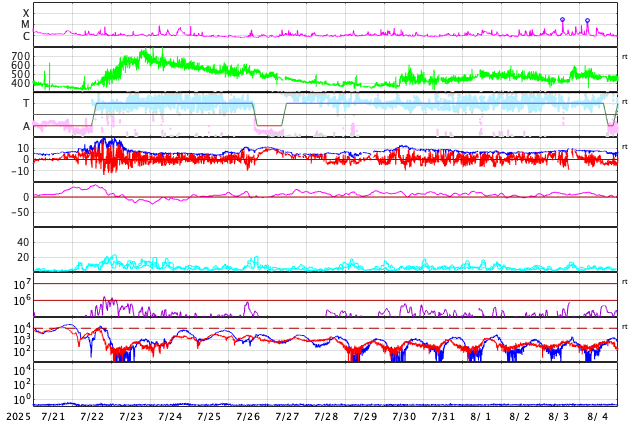The width and height of the screenshot is (634, 424).
Task: Click the 0 label above -50
Action: 26,197
